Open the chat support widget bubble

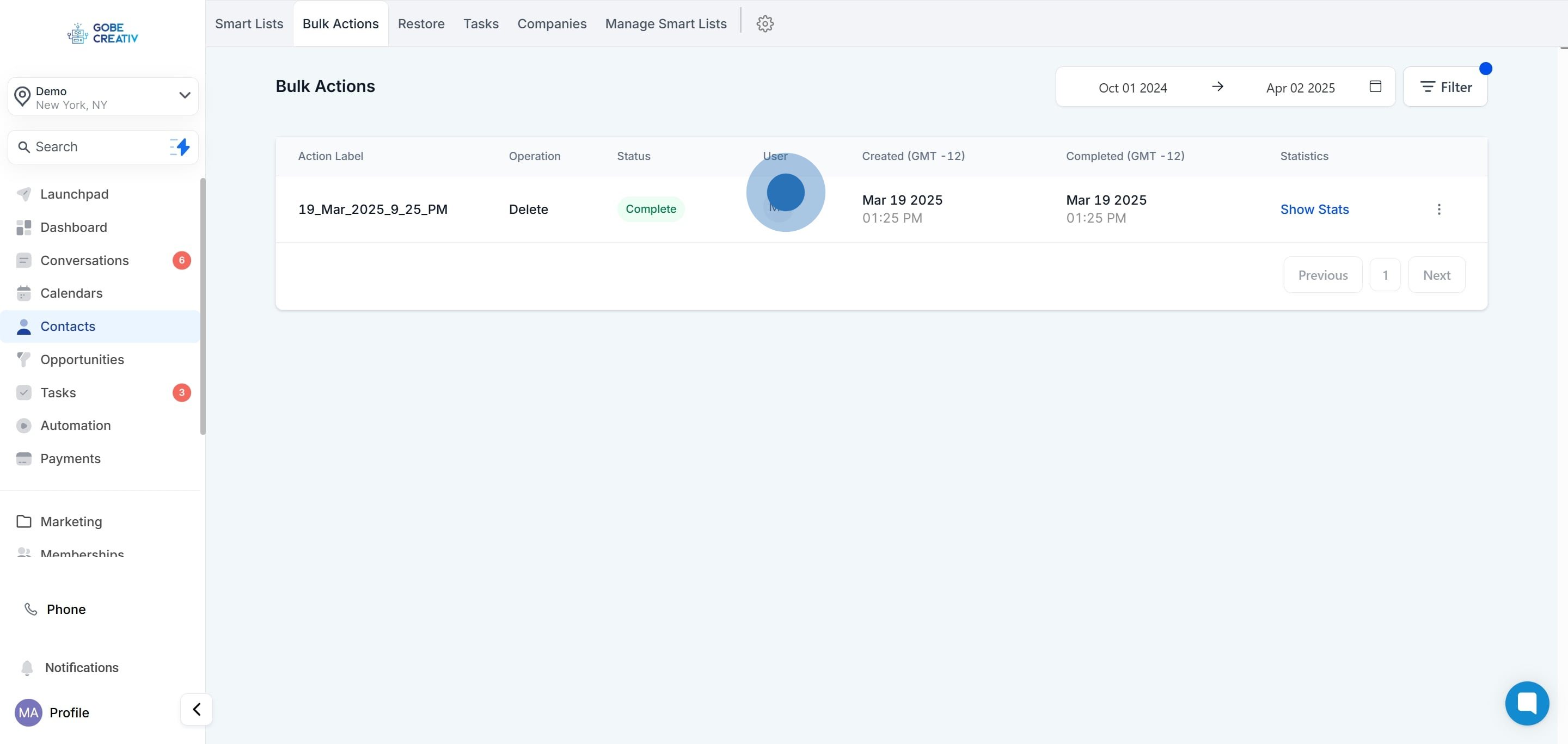(x=1527, y=703)
